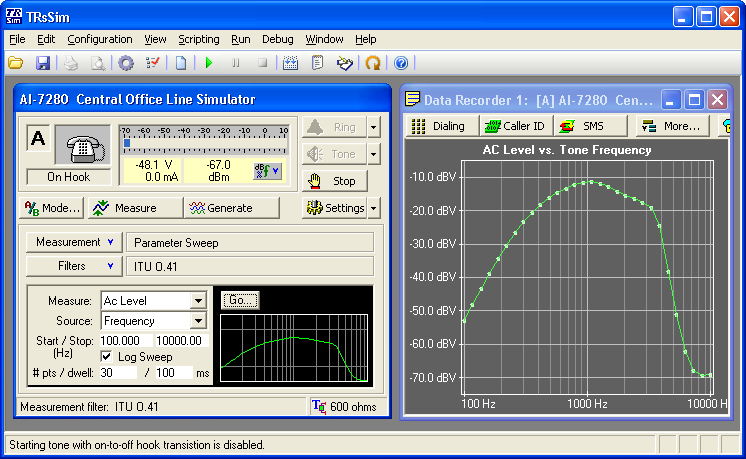Click the Save disk icon
This screenshot has height=459, width=746.
[x=43, y=63]
